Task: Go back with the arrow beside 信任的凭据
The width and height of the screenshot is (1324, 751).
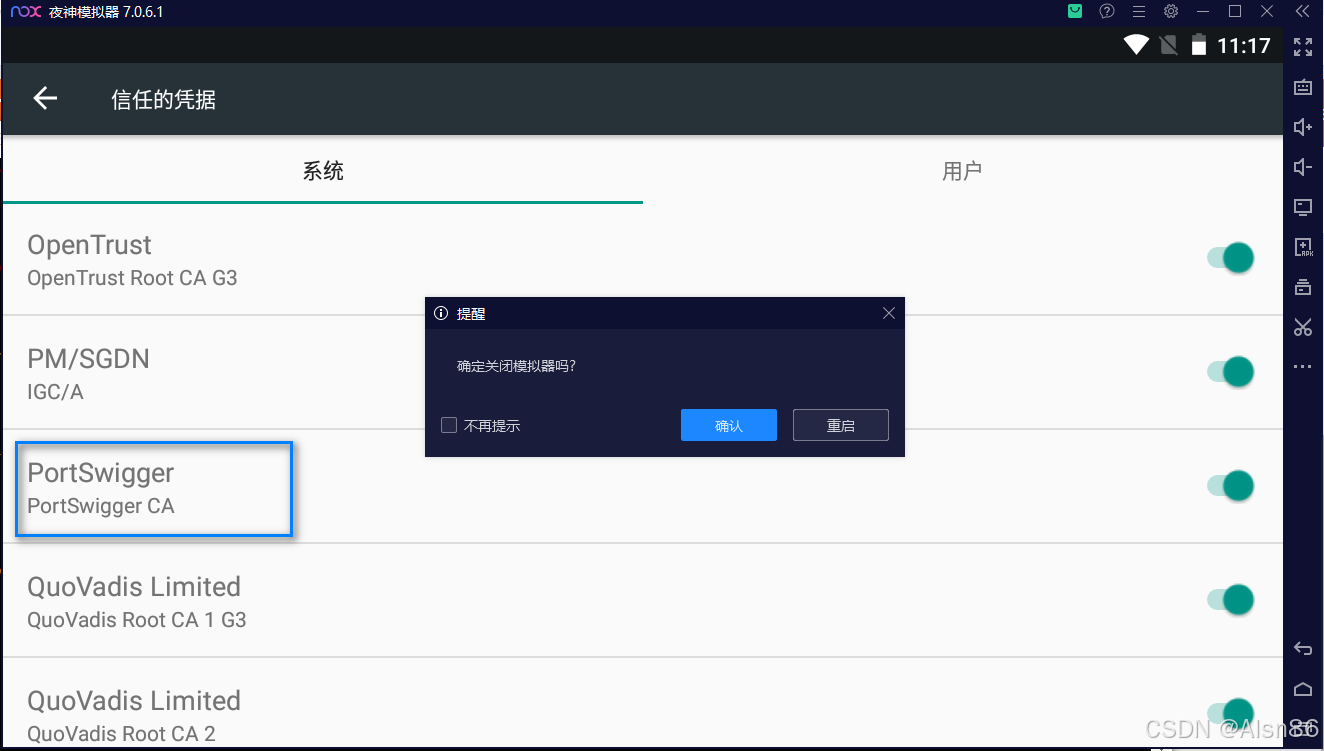Action: pos(45,98)
